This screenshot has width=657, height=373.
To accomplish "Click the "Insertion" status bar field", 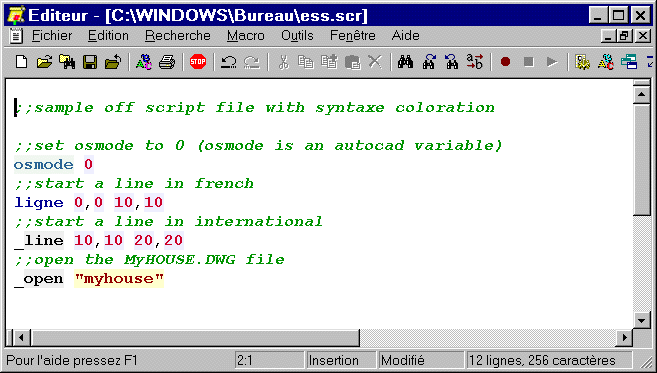I will 341,360.
